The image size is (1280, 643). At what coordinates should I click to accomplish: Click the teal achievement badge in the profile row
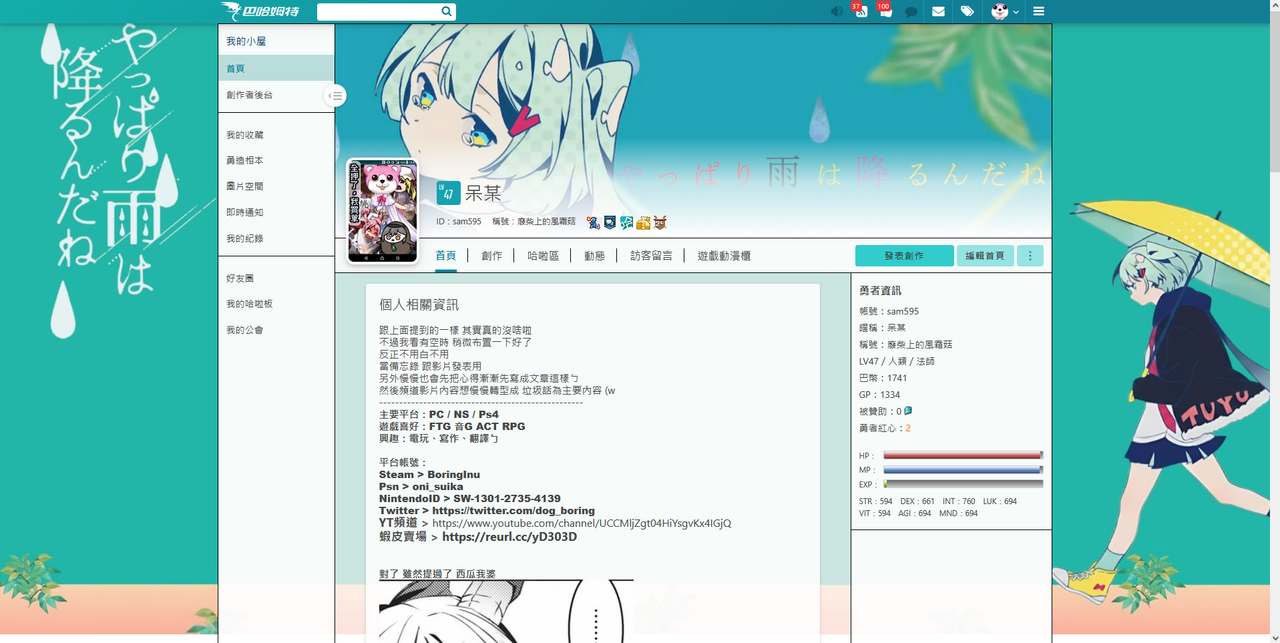(626, 222)
